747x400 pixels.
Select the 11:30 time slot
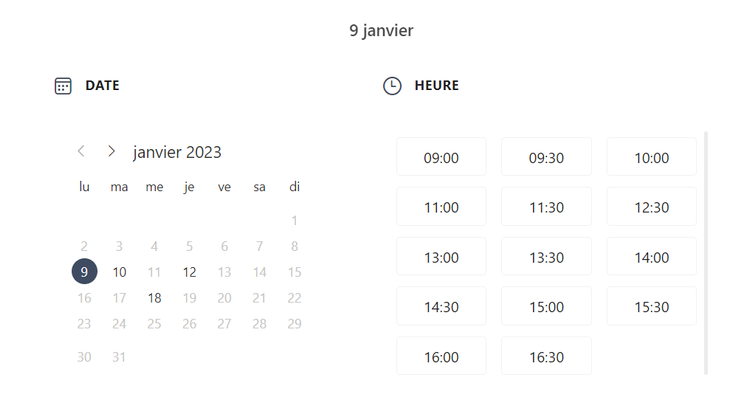pyautogui.click(x=546, y=207)
